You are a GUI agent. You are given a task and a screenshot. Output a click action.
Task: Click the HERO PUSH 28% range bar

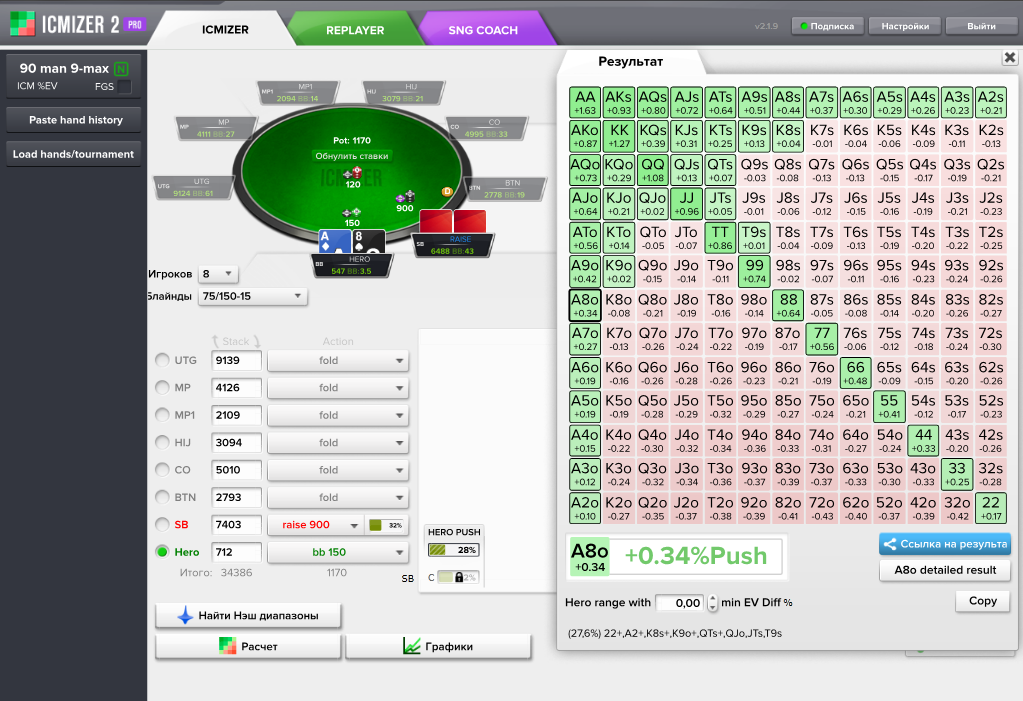click(x=454, y=550)
